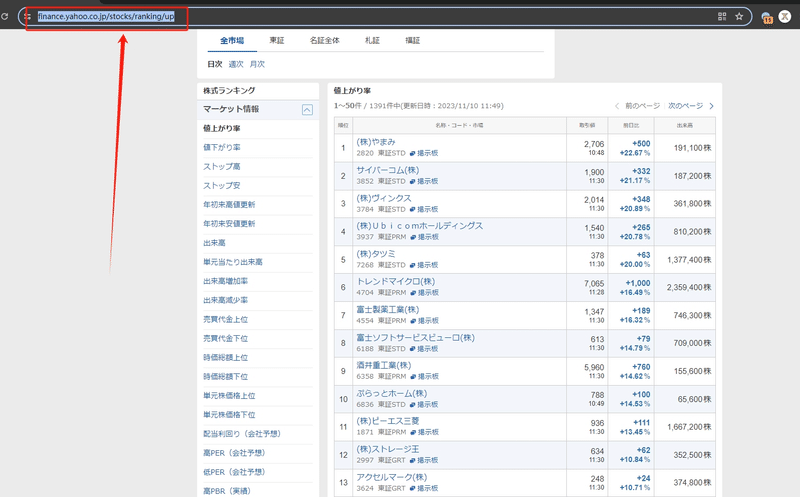Open 掲示板 for 富士製薬工業(株)
800x497 pixels.
(424, 320)
